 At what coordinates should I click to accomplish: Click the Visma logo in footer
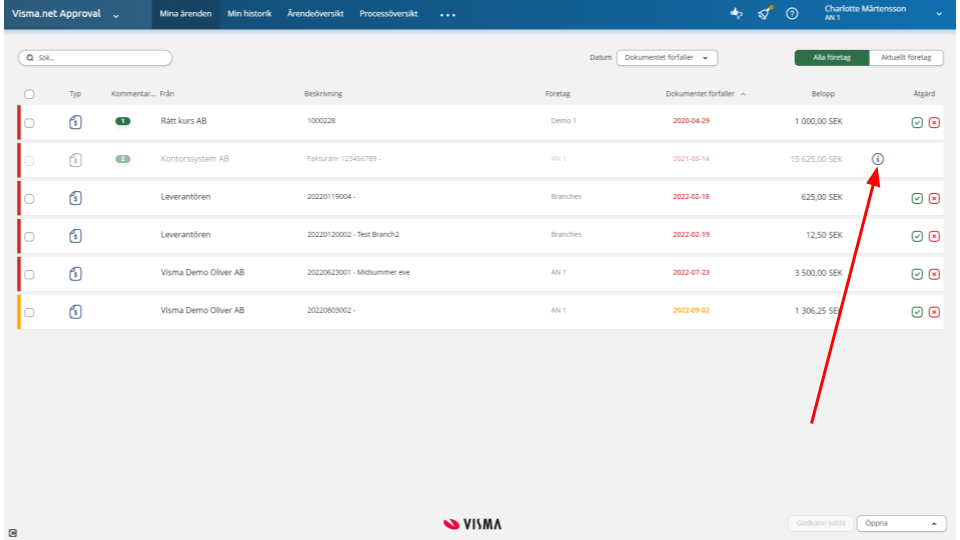pos(472,524)
